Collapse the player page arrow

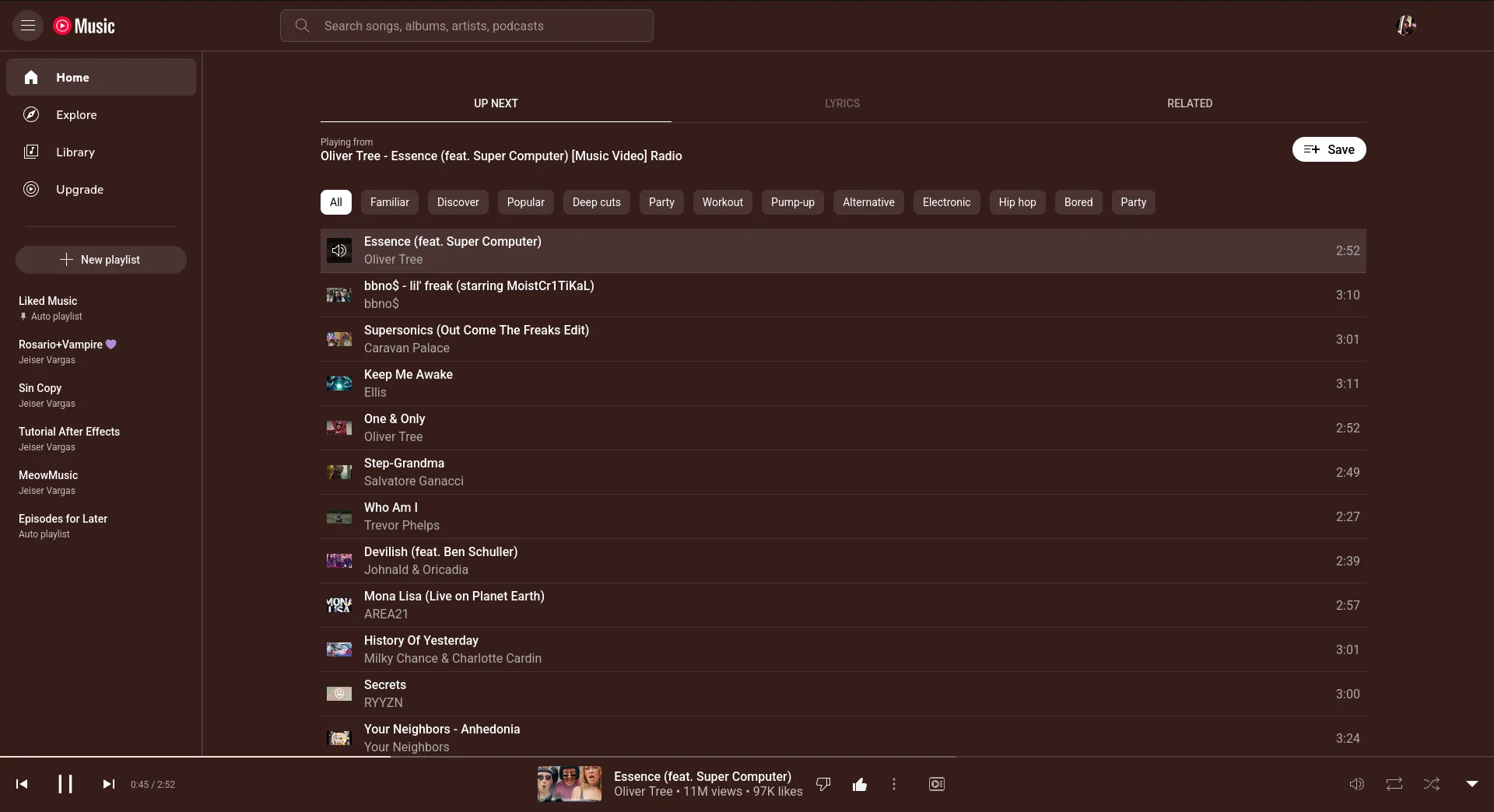tap(1472, 784)
